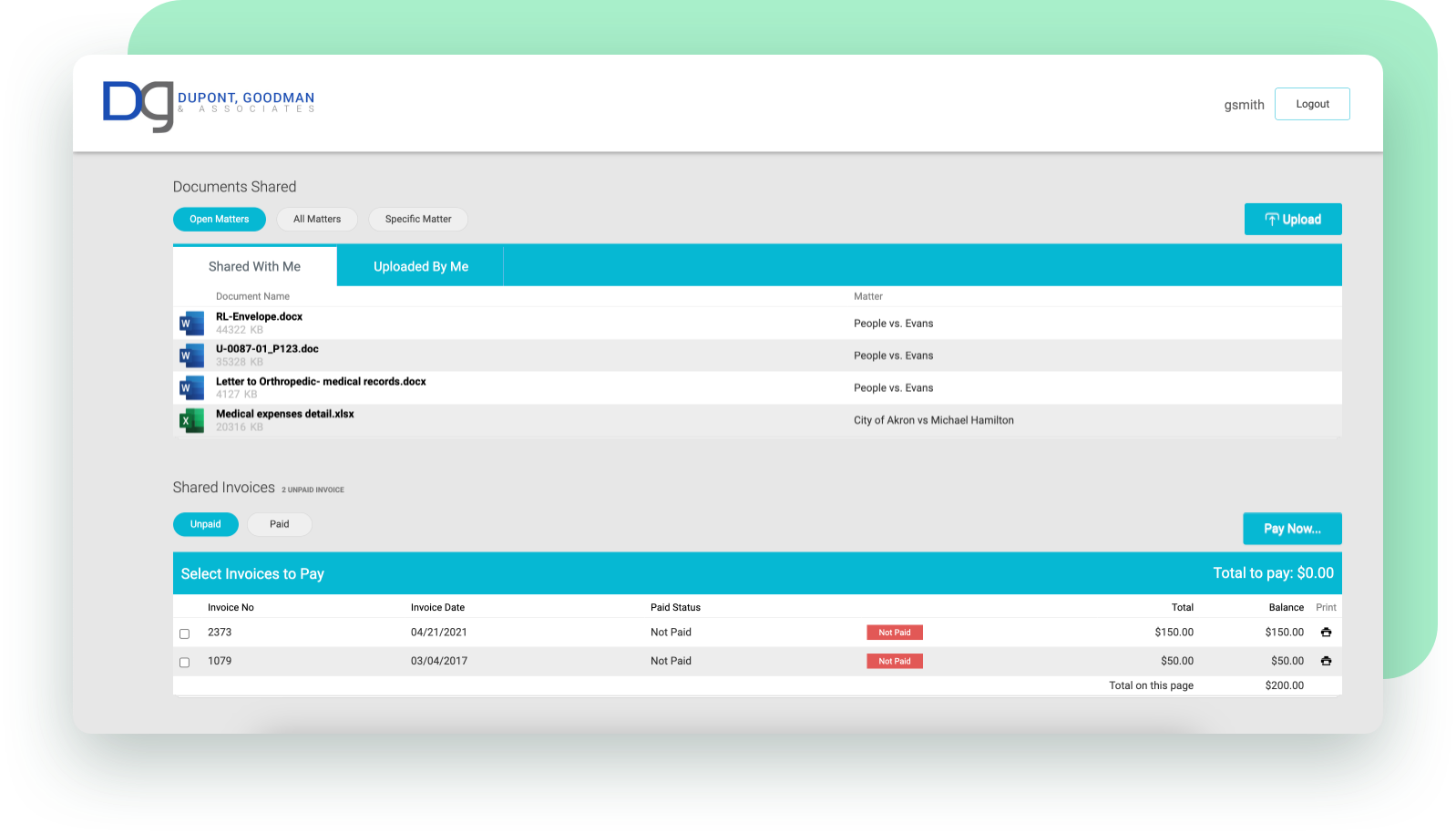This screenshot has height=834, width=1456.
Task: Print invoice 2373 with the printer icon
Action: pyautogui.click(x=1326, y=633)
